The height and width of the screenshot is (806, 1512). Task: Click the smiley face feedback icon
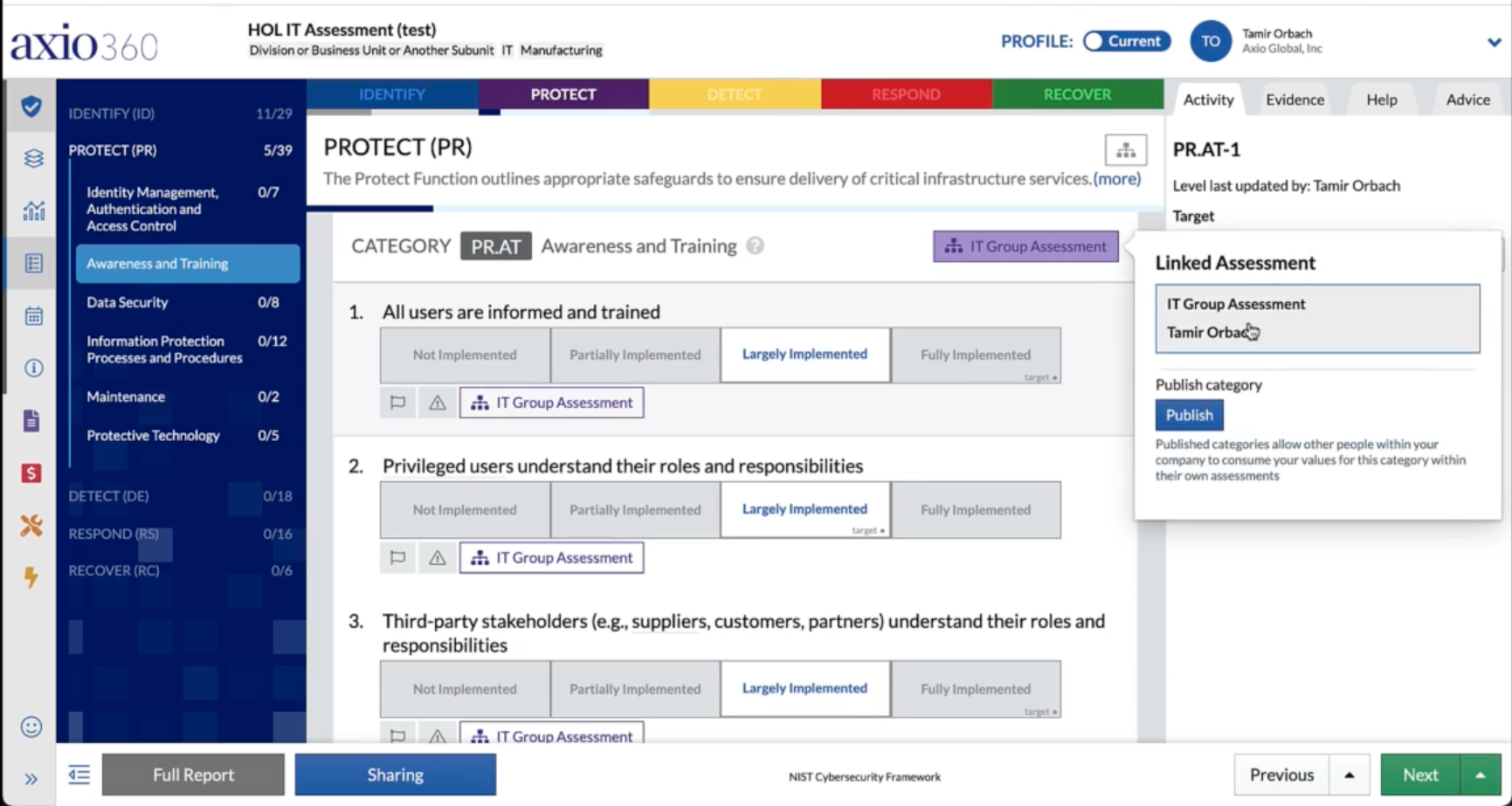click(x=31, y=727)
